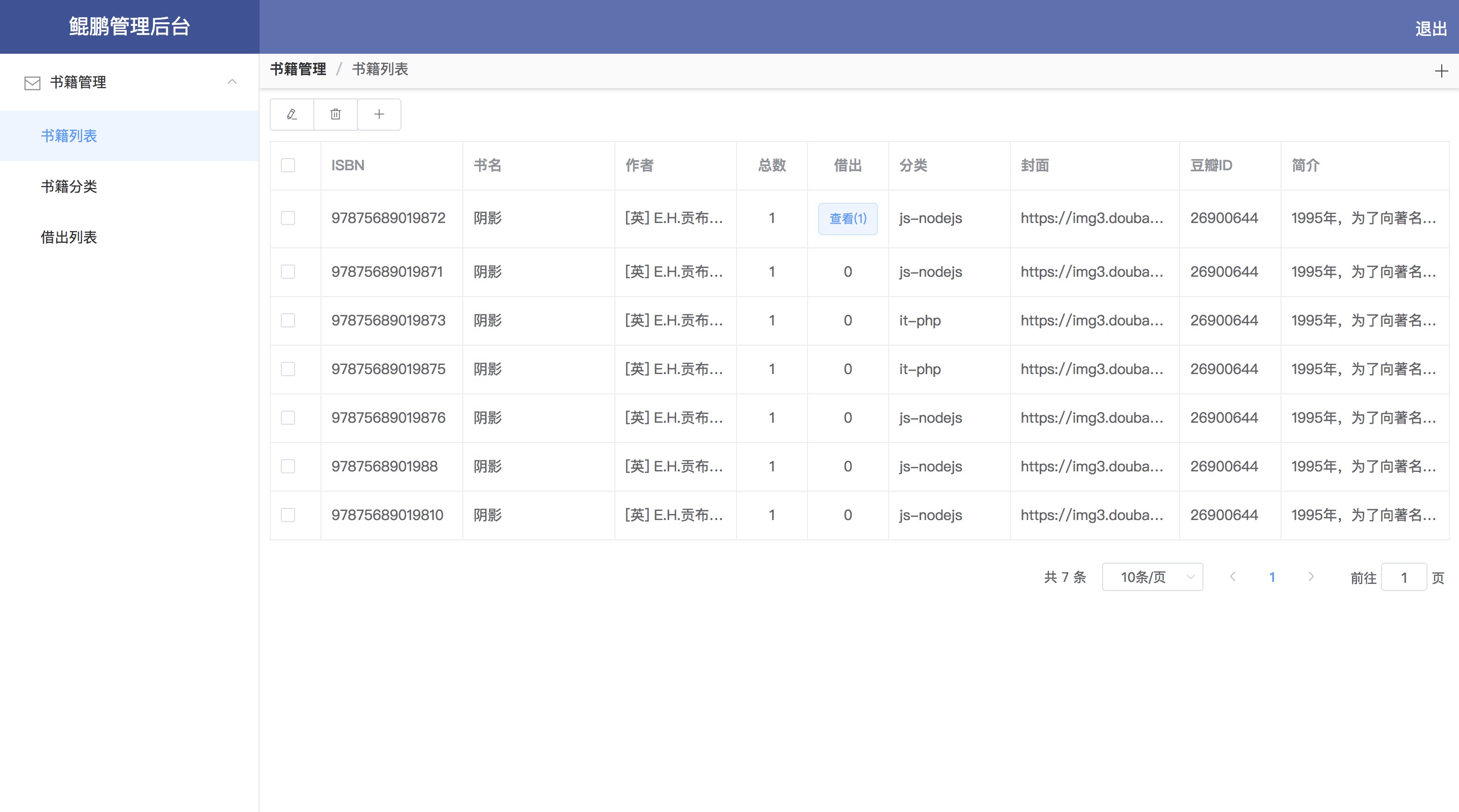Check the row with ISBN 97875689019810
1459x812 pixels.
click(288, 514)
